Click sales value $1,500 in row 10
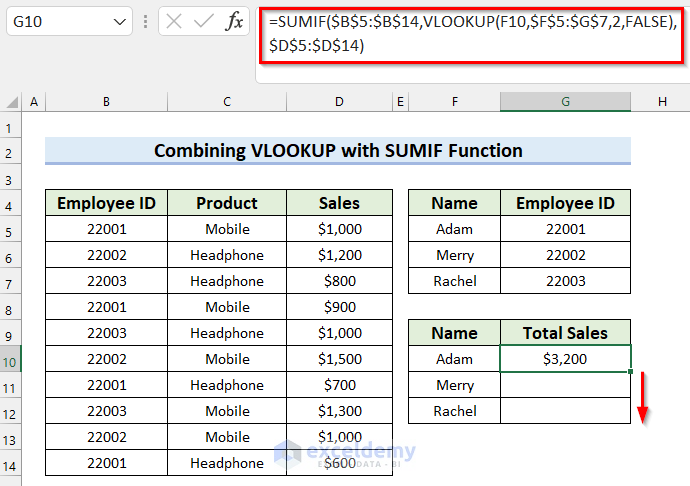 [x=339, y=359]
